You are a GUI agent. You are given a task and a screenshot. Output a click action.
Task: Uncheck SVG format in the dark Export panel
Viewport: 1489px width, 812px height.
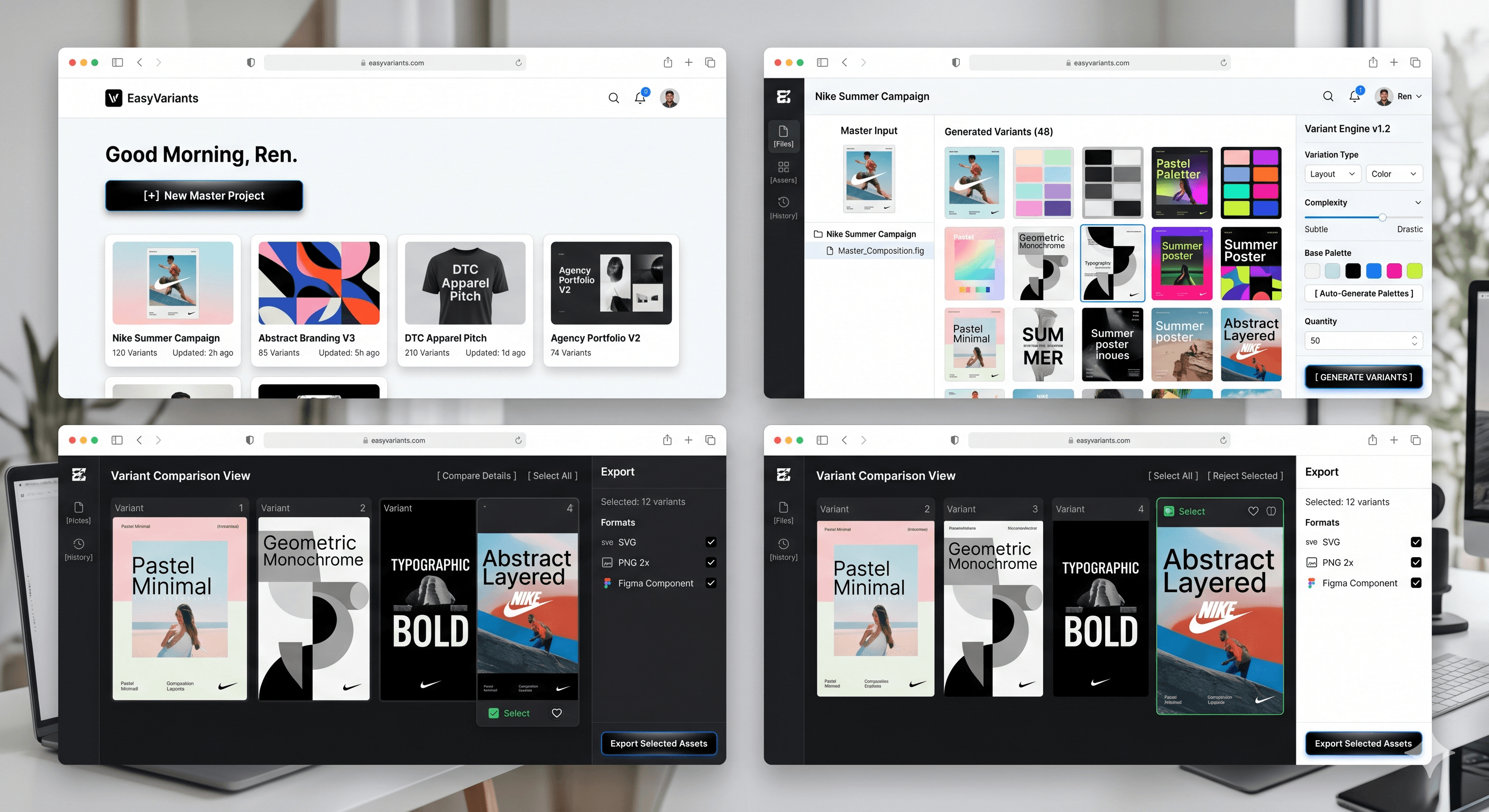click(x=711, y=542)
